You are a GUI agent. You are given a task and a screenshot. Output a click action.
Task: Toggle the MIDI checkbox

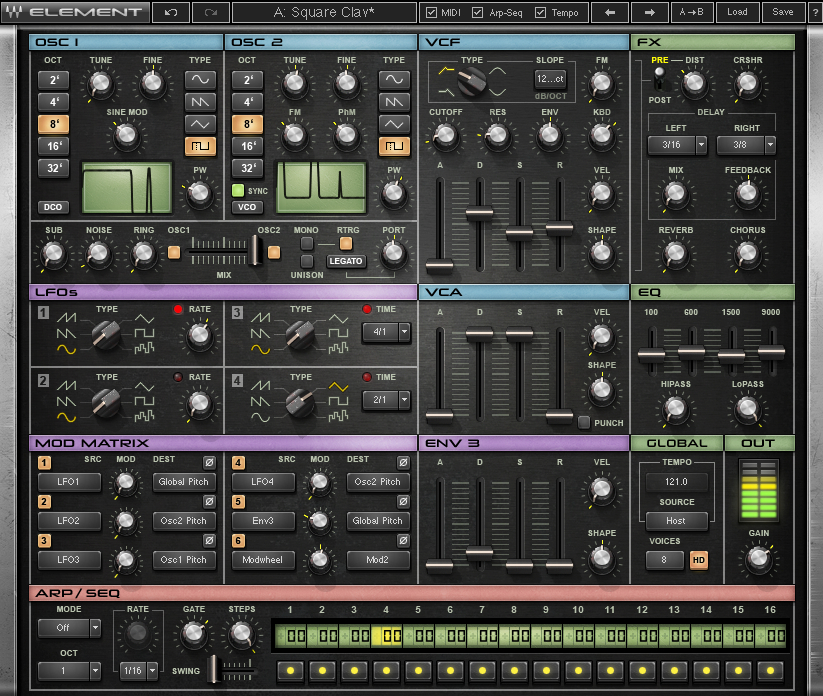pos(431,13)
